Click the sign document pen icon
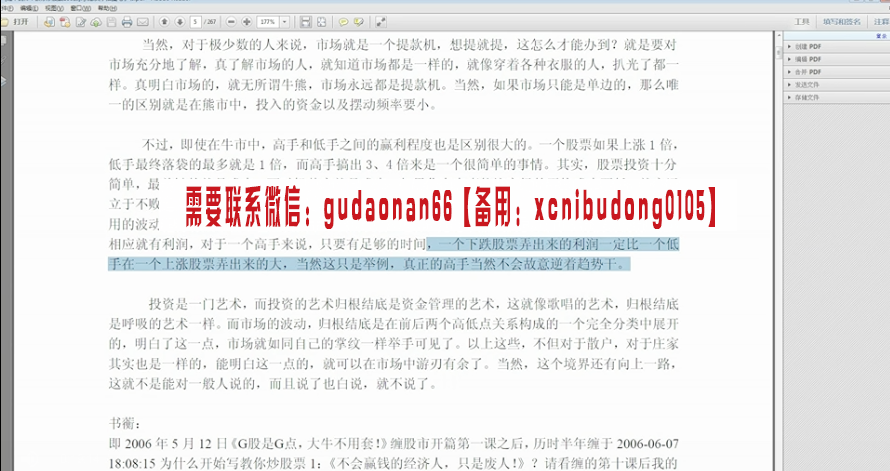Screen dimensions: 890x471 click(81, 22)
